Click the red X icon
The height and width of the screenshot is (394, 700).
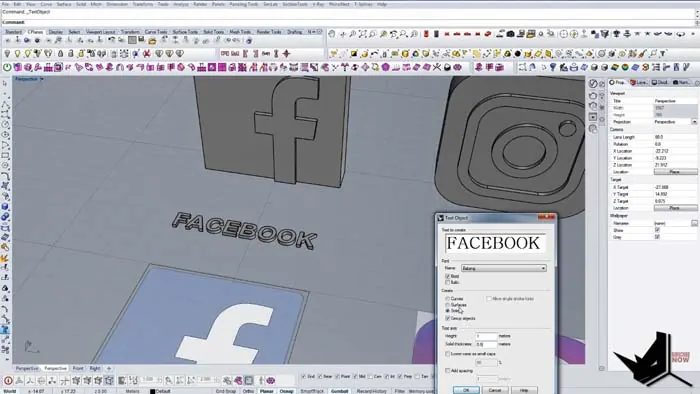[147, 54]
